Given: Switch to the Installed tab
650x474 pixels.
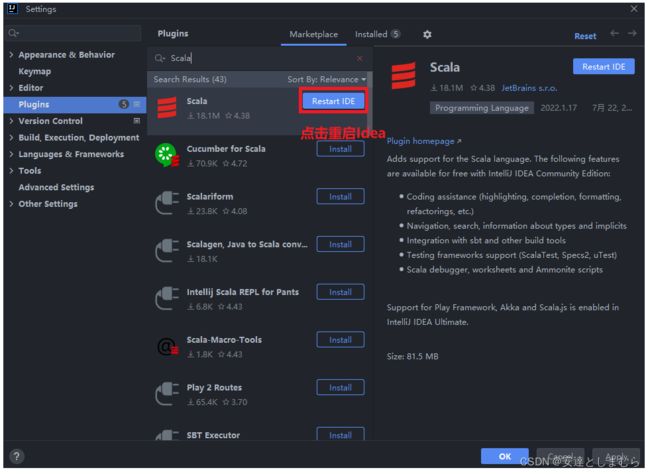Looking at the screenshot, I should tap(377, 34).
